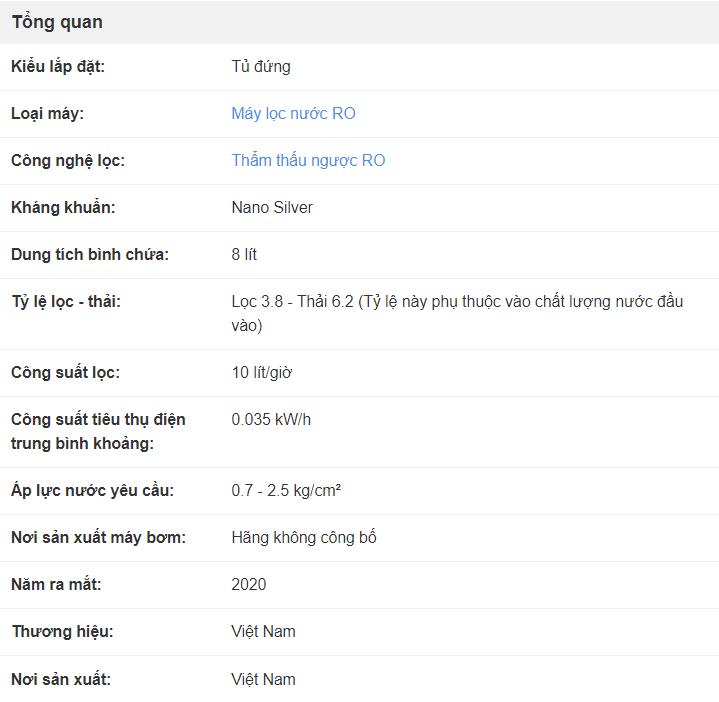Click the Dung tích bình chứa label

90,255
